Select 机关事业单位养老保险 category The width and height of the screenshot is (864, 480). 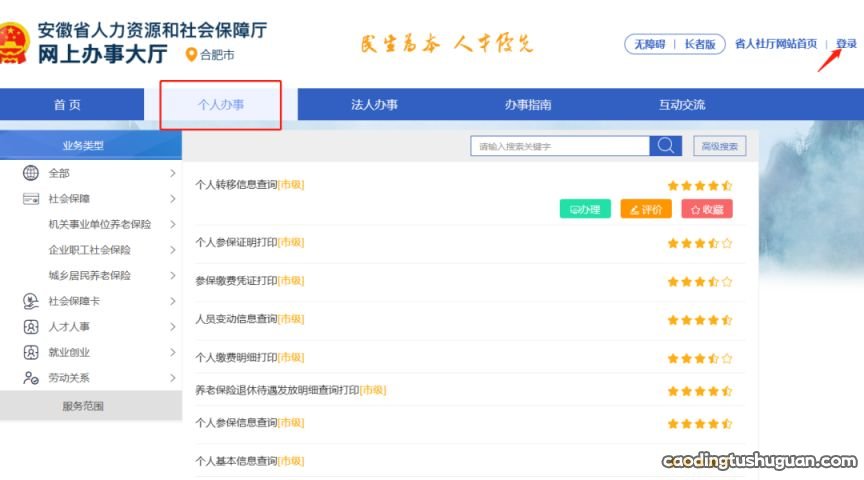click(x=100, y=224)
